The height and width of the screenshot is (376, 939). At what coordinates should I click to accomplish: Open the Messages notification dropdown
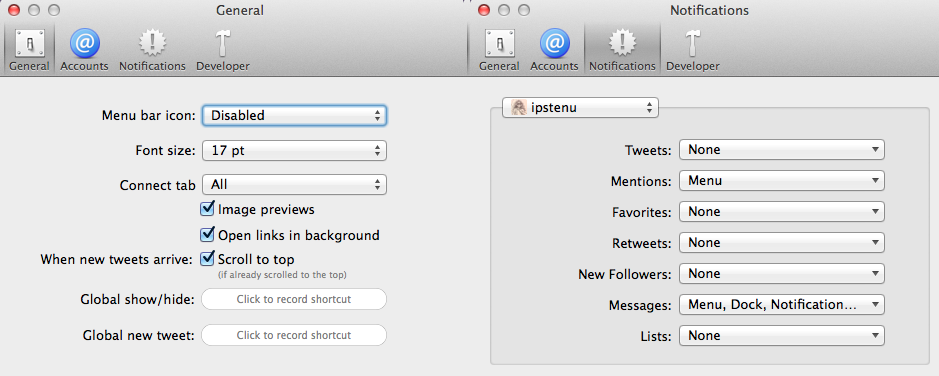coord(782,305)
